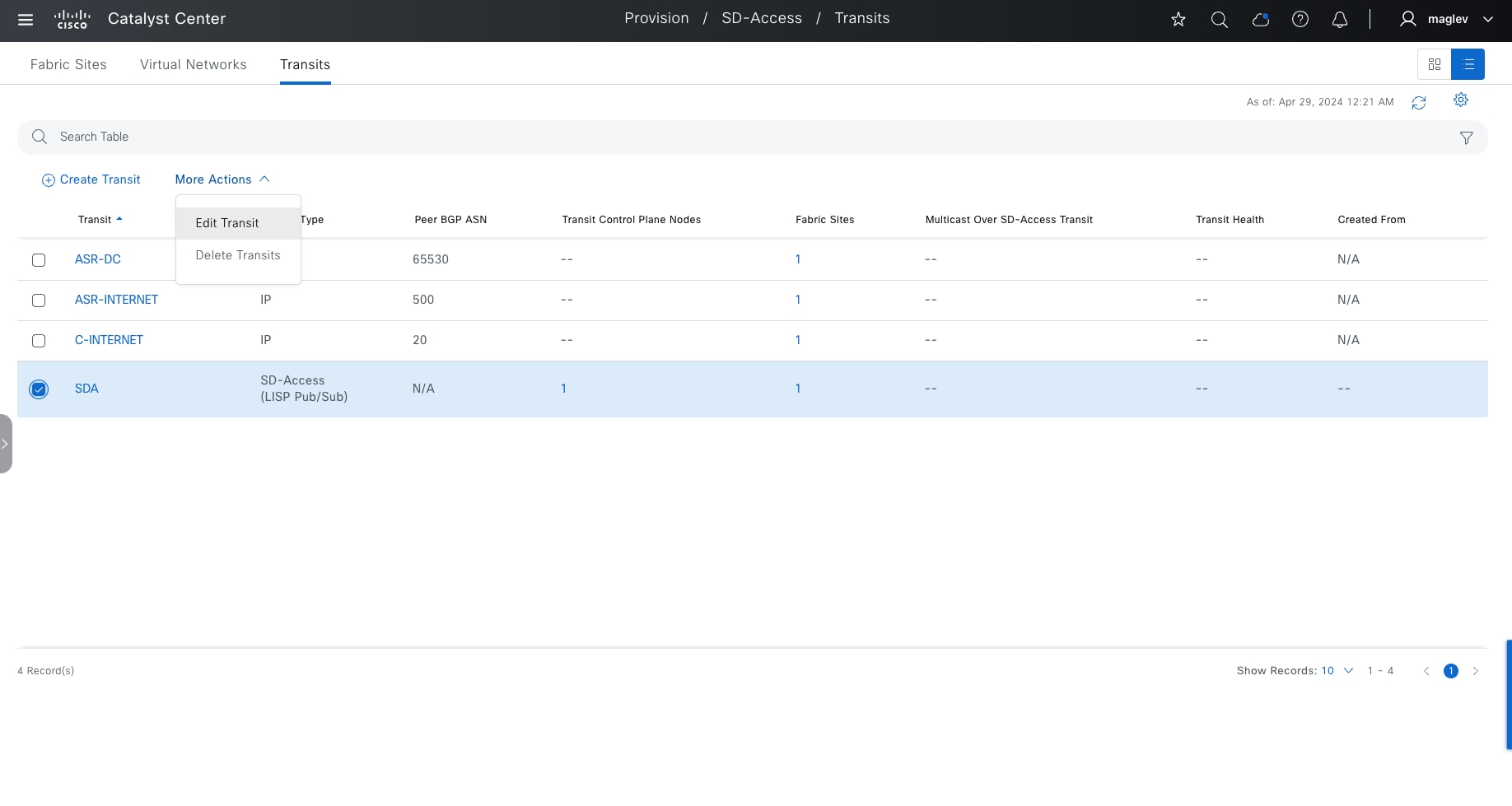This screenshot has height=806, width=1512.
Task: Go to previous page of records
Action: [1426, 671]
